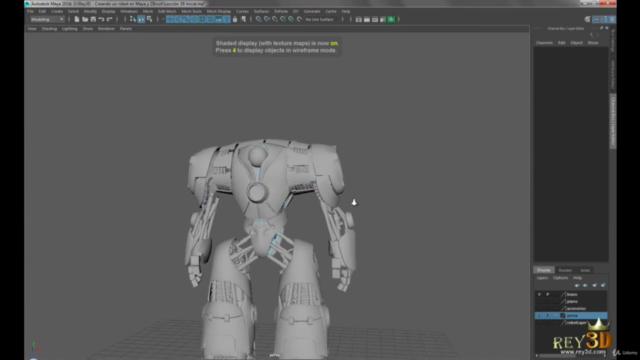Viewport: 640px width, 360px height.
Task: Toggle visibility V of brazo layer
Action: 539,294
